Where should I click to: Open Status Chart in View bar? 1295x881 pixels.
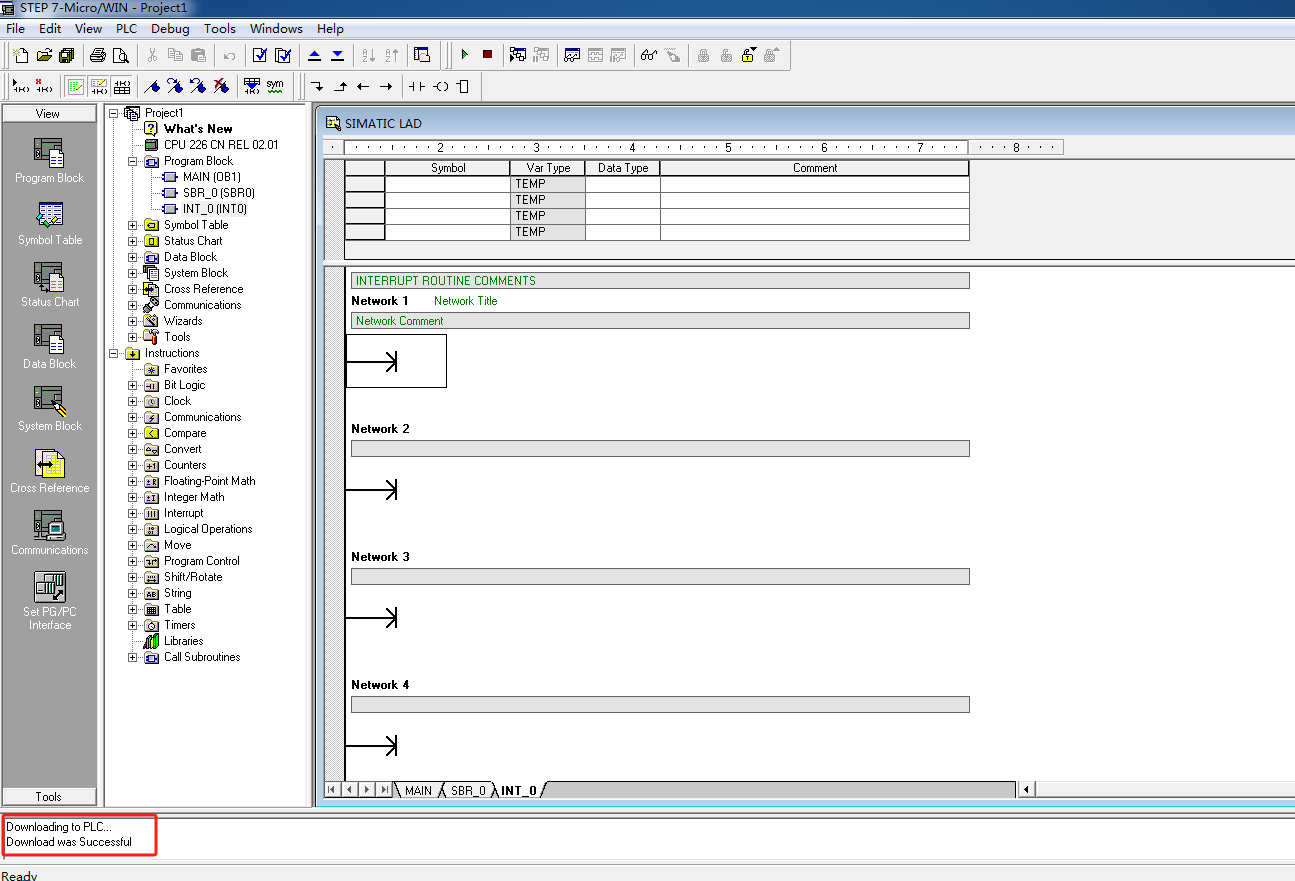point(49,285)
